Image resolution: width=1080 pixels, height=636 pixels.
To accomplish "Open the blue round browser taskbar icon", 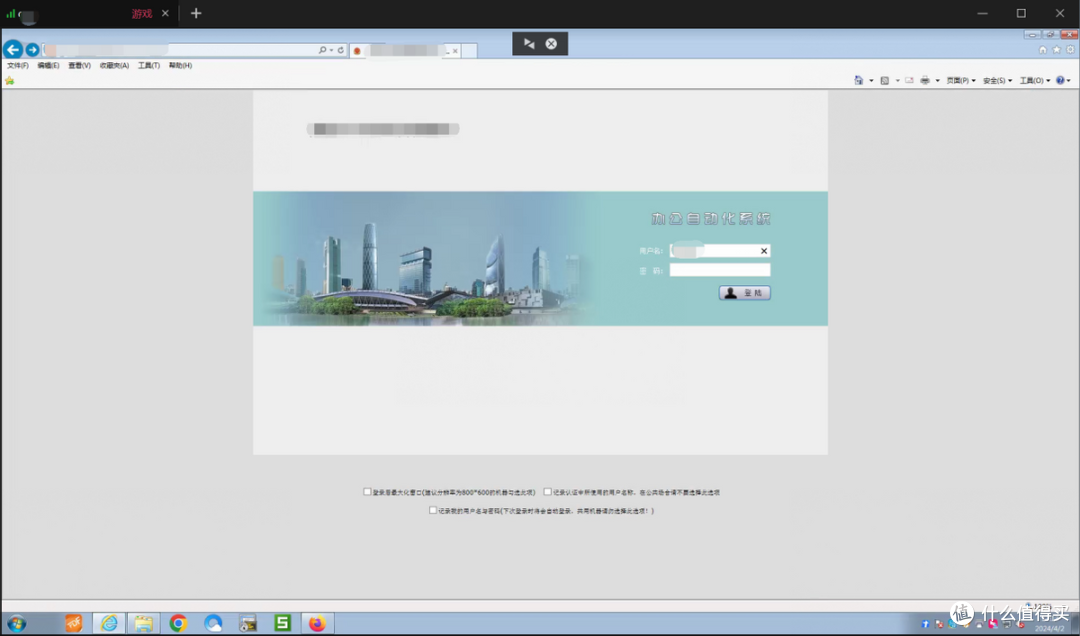I will point(213,624).
